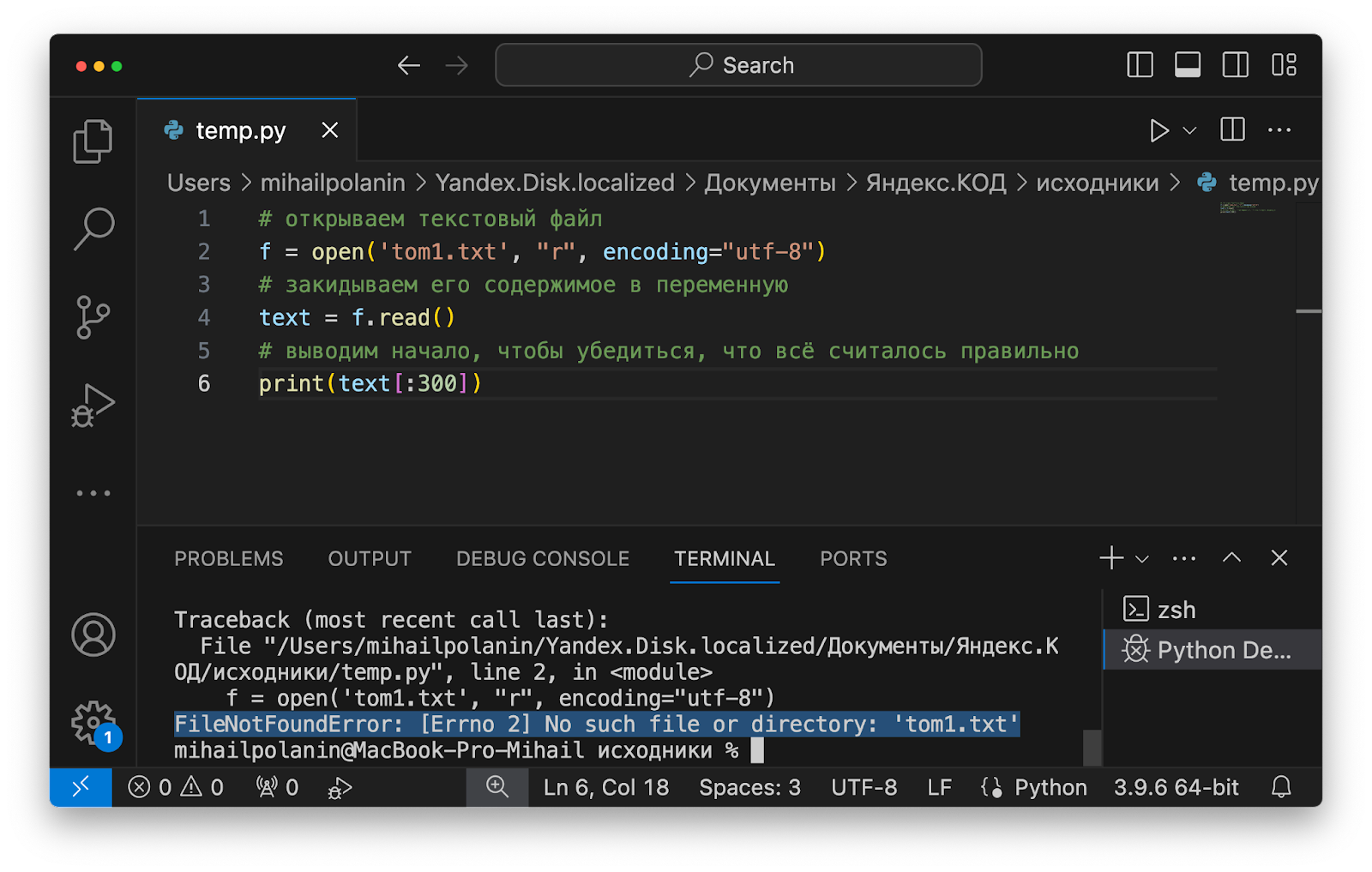The height and width of the screenshot is (872, 1372).
Task: Open the Explorer view in the activity bar
Action: [93, 140]
